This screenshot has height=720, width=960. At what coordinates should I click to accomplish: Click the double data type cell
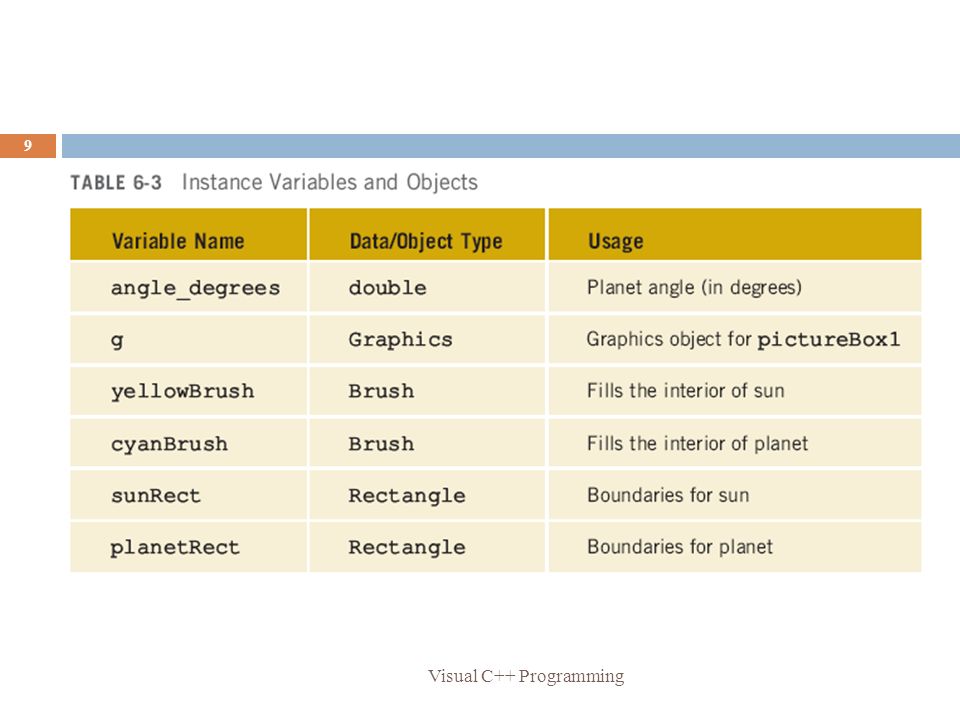[x=427, y=287]
